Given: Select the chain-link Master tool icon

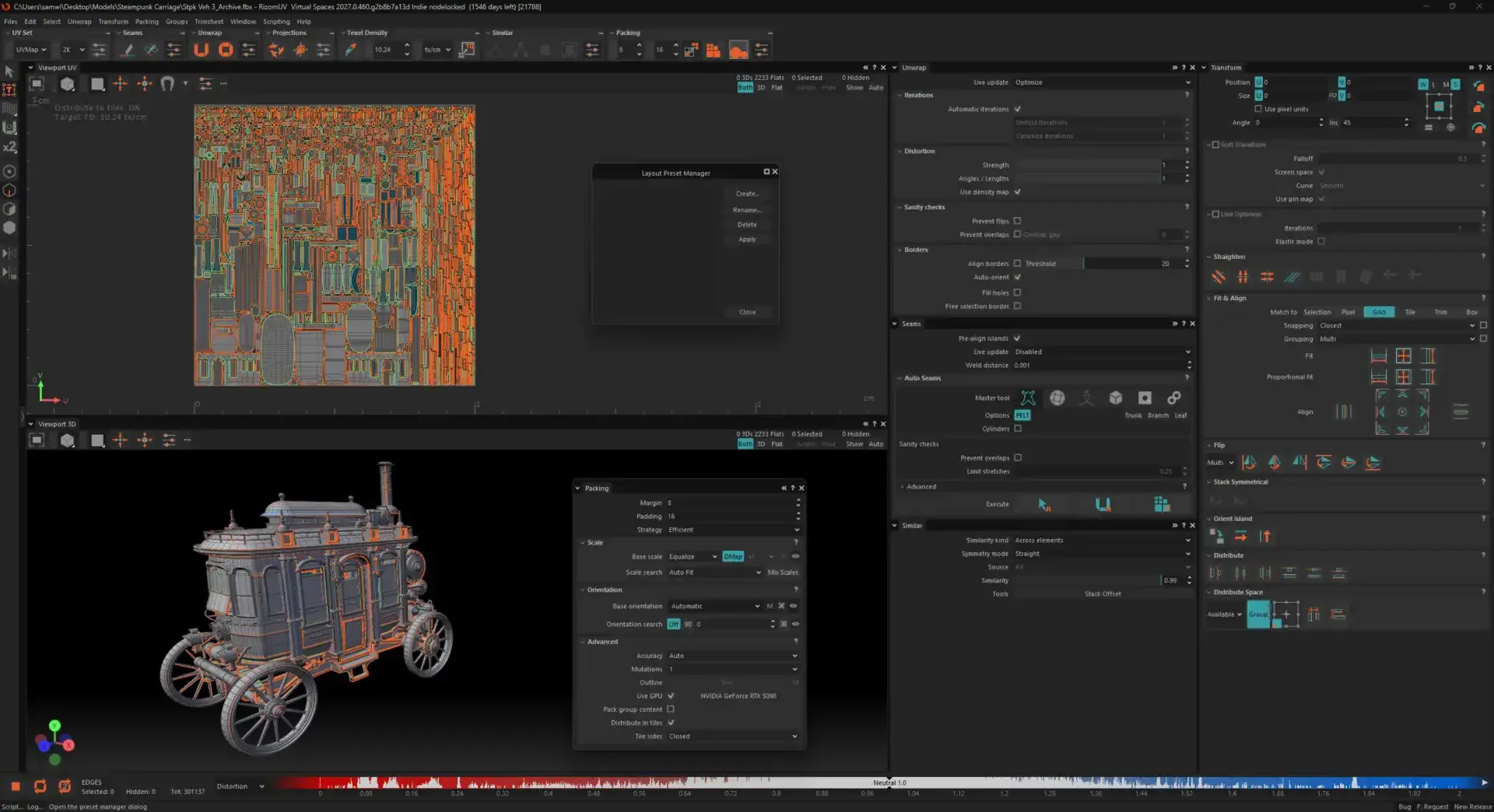Looking at the screenshot, I should click(1174, 398).
